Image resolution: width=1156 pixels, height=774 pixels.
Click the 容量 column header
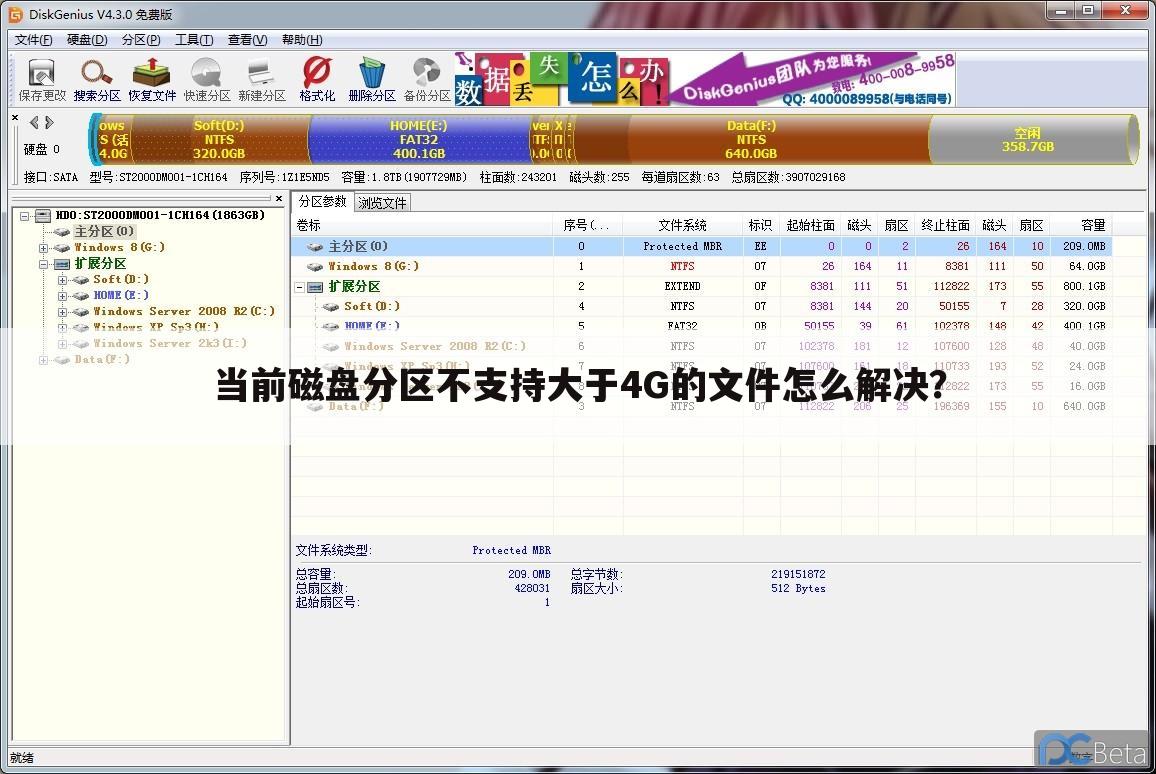pos(1092,225)
